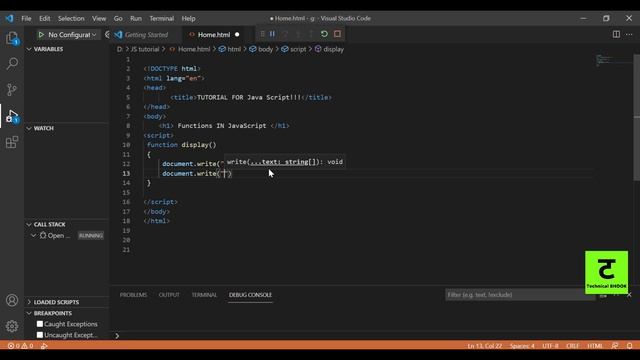Click the debug launch icon in status bar
Screen dimensions: 640x360
(44, 346)
